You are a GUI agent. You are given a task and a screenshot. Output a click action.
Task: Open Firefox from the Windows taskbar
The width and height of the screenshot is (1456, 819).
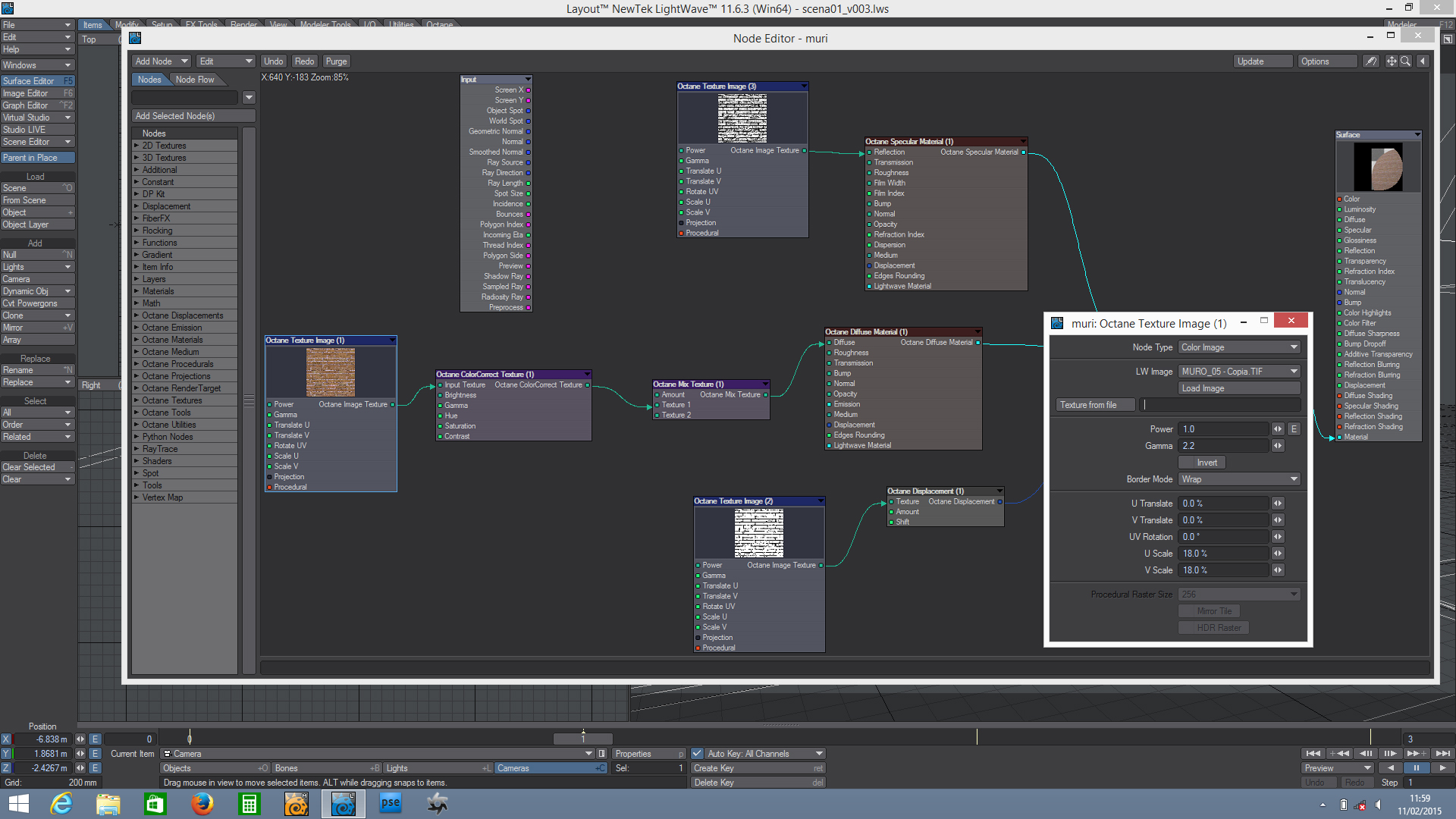coord(202,804)
